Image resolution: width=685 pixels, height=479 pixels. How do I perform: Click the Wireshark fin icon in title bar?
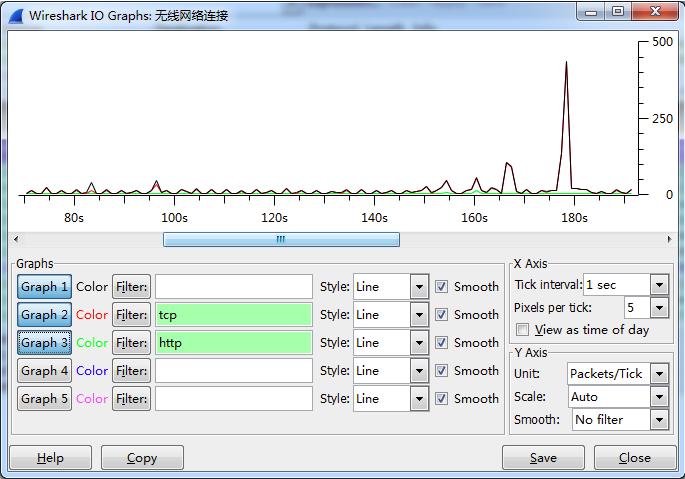click(x=16, y=16)
